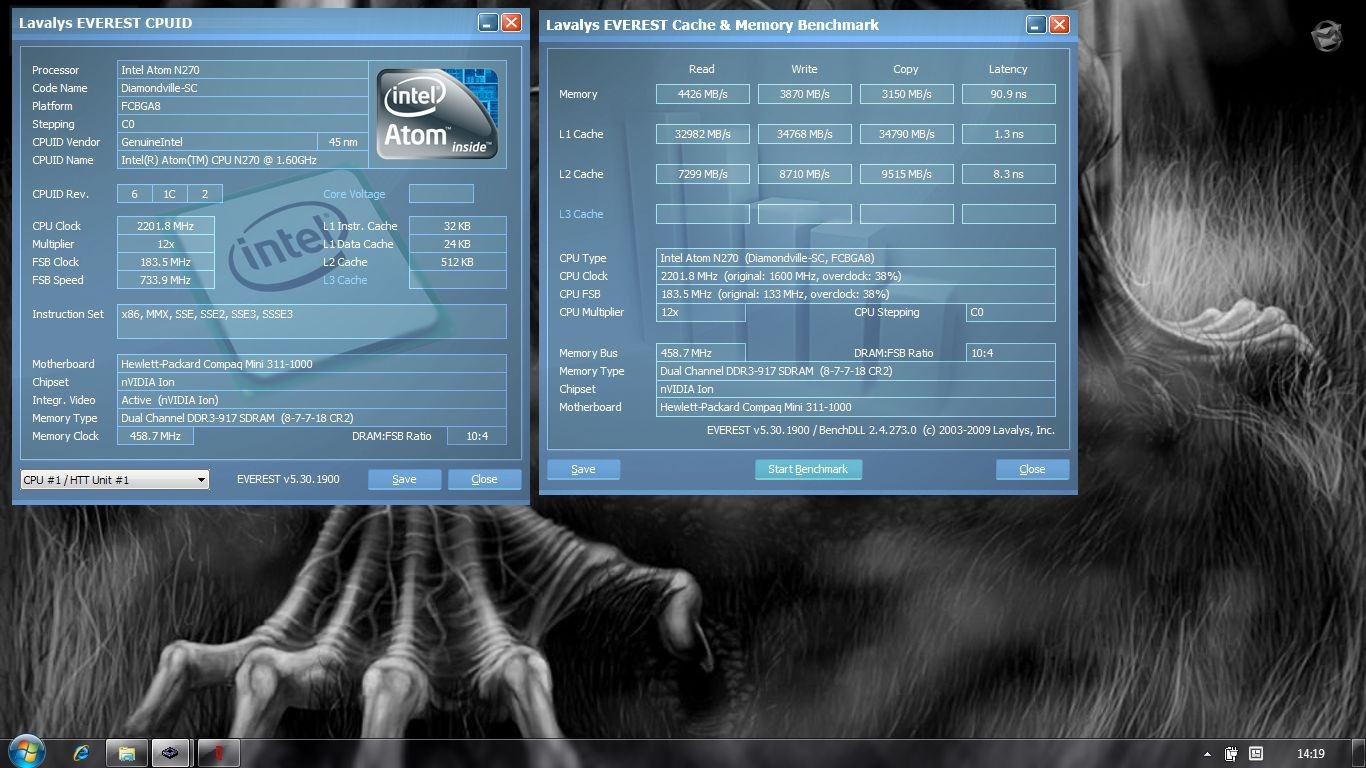Click the desktop logo icon in top-right corner

pos(1327,35)
